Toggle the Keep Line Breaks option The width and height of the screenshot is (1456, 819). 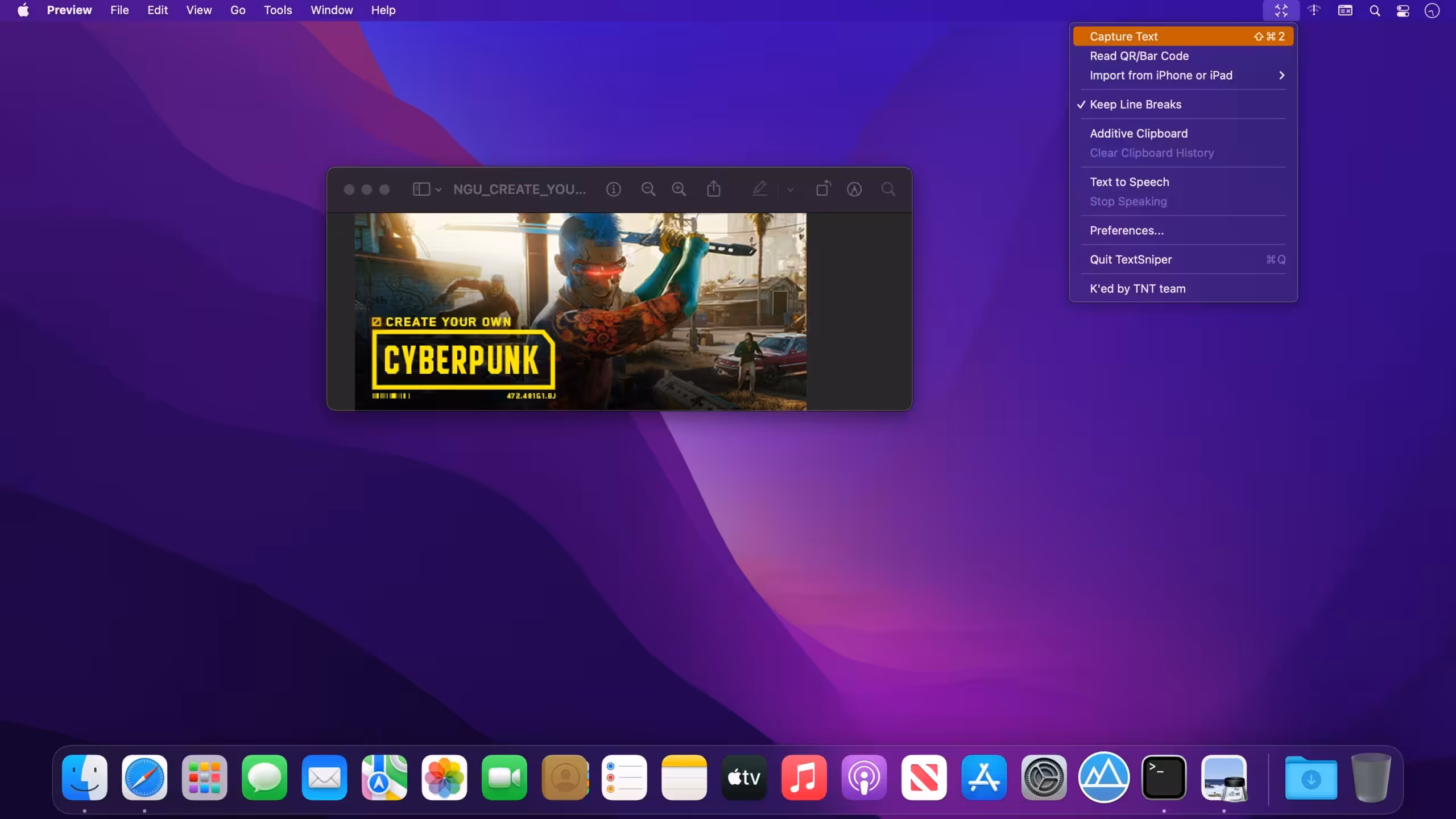1183,104
